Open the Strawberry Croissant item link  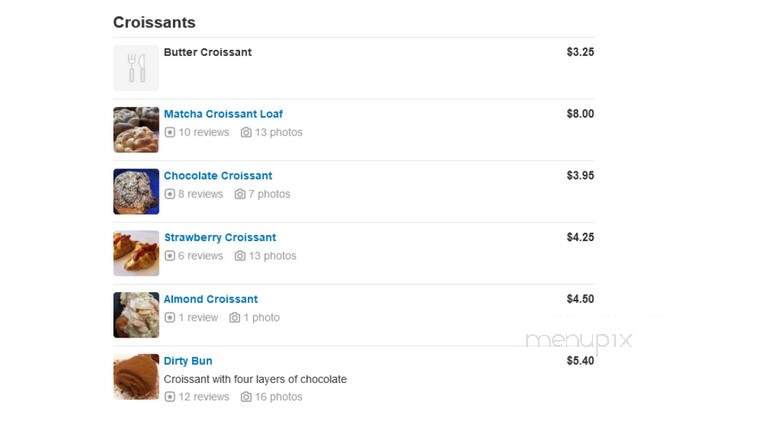click(x=220, y=238)
